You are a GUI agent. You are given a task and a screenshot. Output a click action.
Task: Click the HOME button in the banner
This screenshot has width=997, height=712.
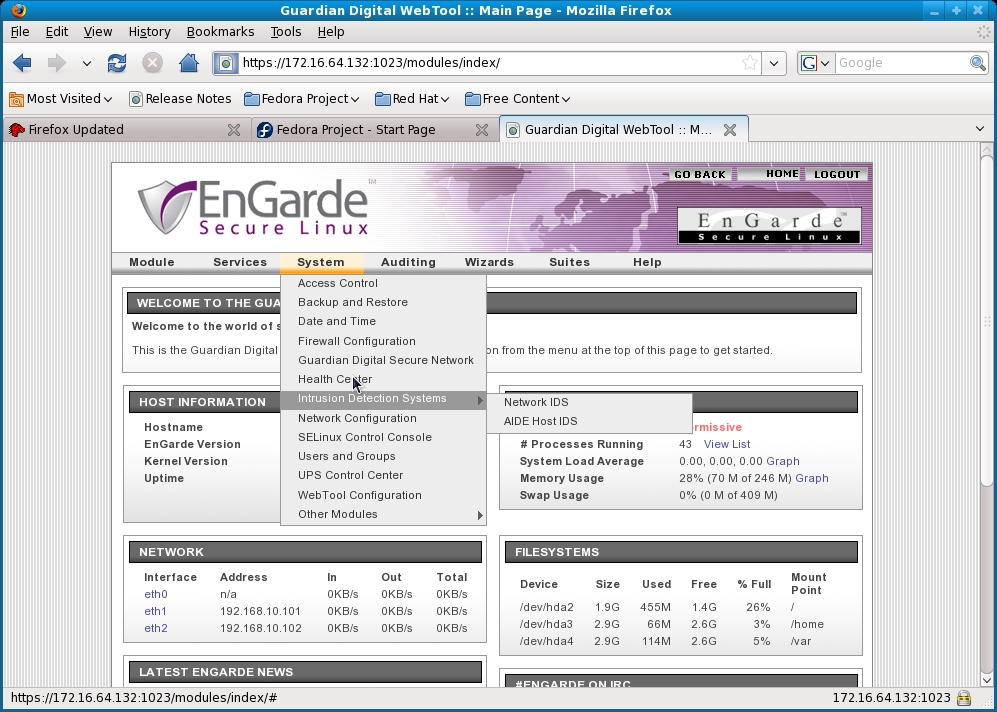point(771,174)
